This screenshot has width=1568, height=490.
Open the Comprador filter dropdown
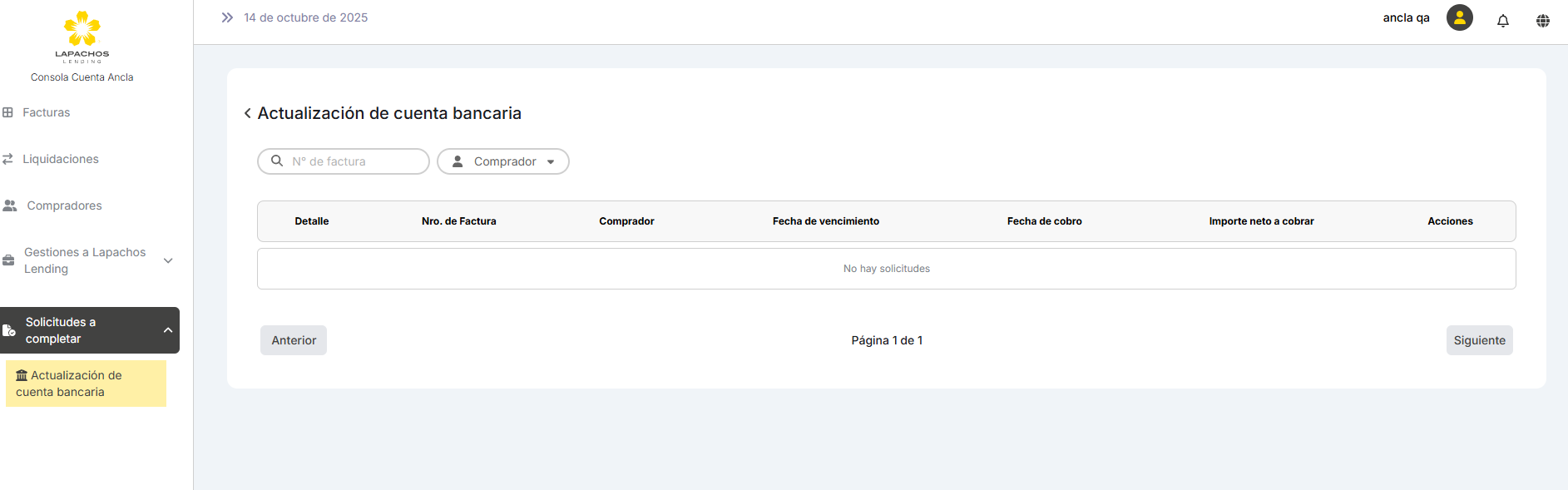tap(502, 161)
